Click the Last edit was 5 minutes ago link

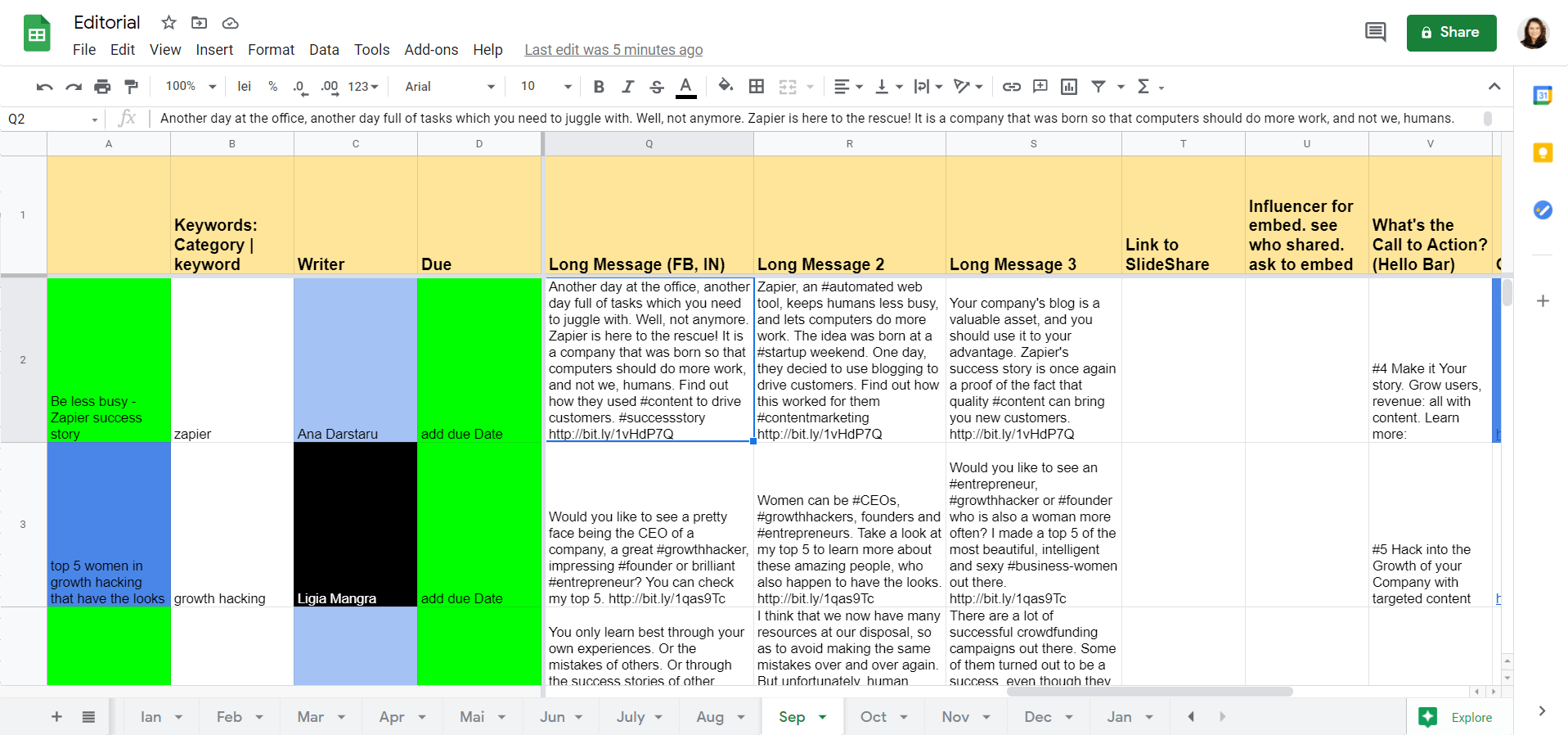(613, 50)
